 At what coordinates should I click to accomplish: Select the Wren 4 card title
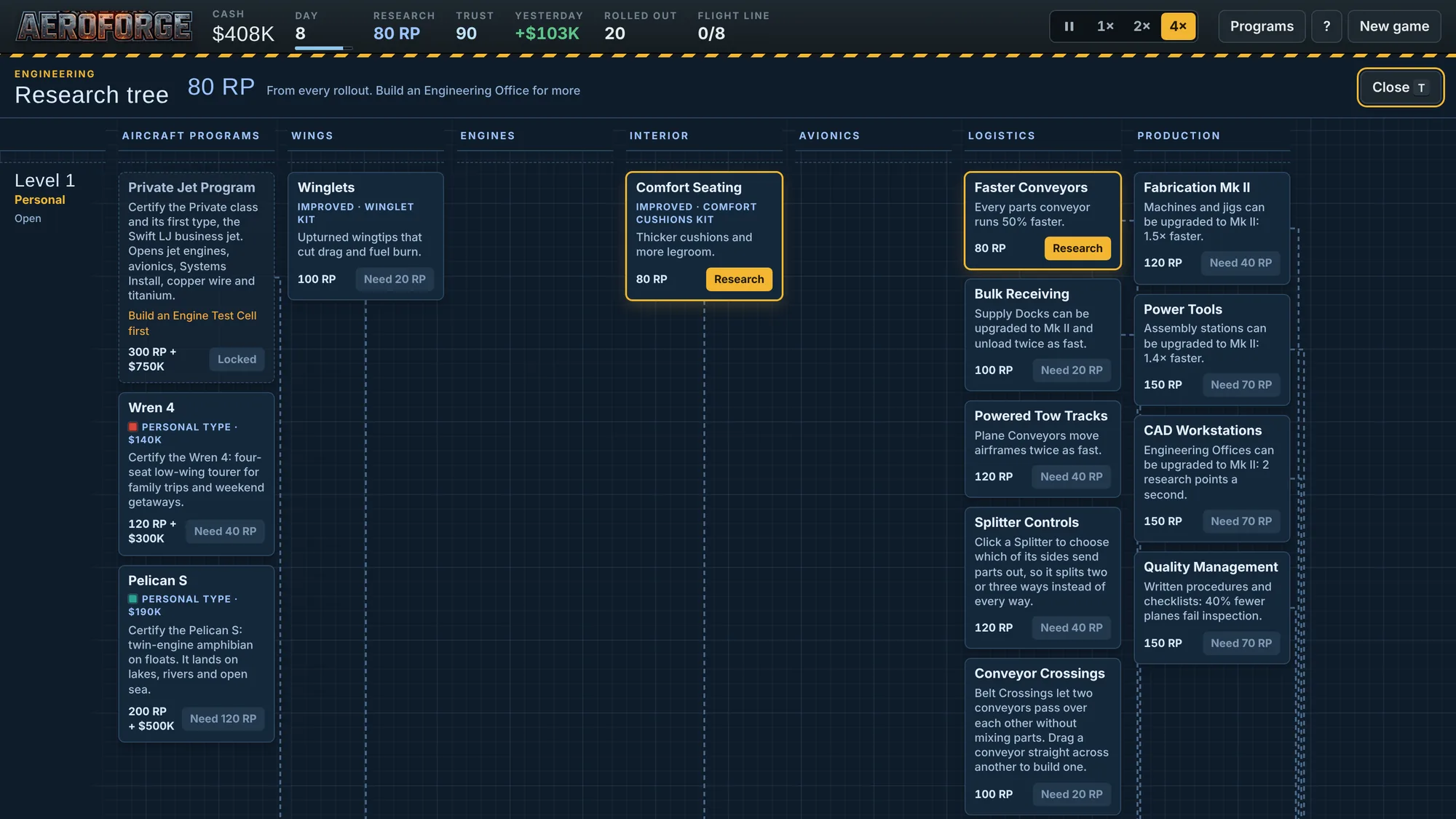click(151, 408)
